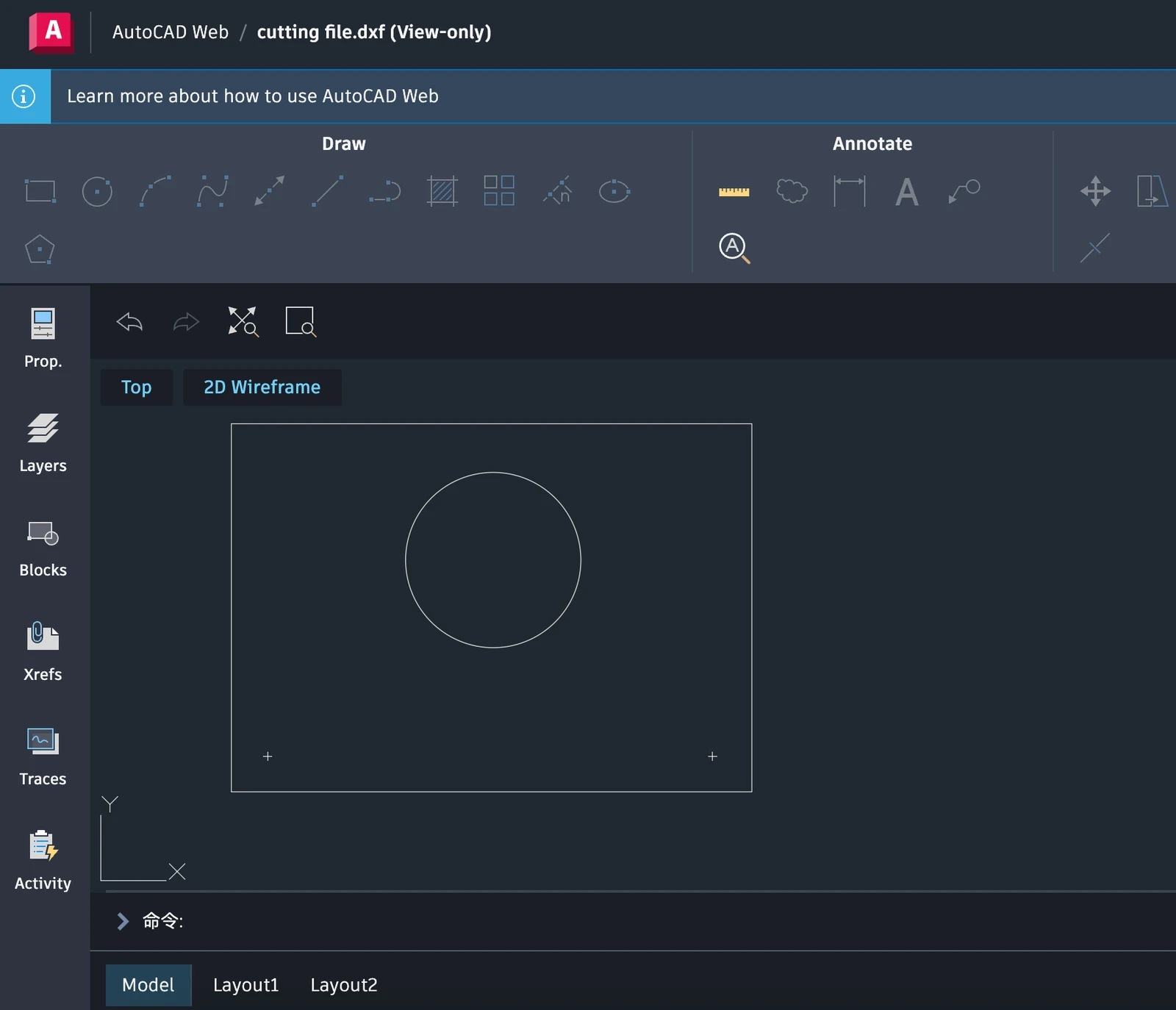Redo the last action

[186, 322]
